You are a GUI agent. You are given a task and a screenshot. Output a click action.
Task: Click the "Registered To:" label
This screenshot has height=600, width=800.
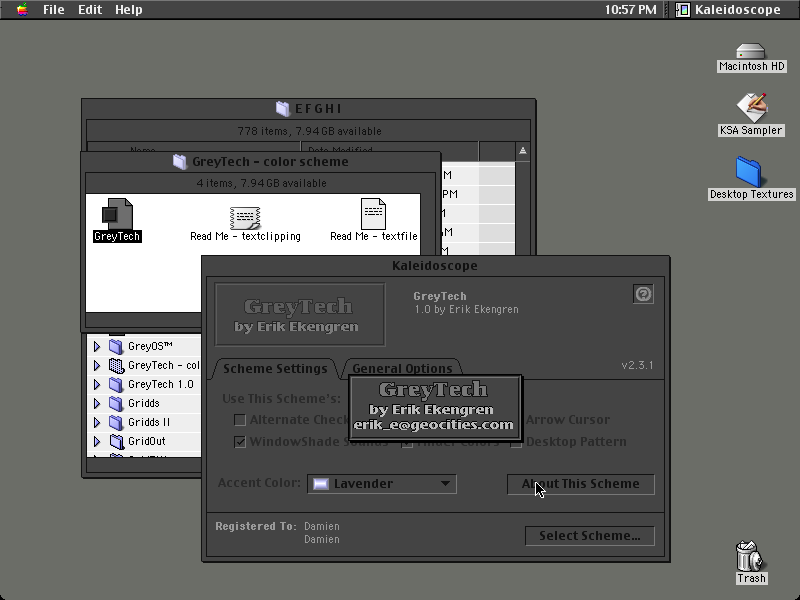[256, 527]
